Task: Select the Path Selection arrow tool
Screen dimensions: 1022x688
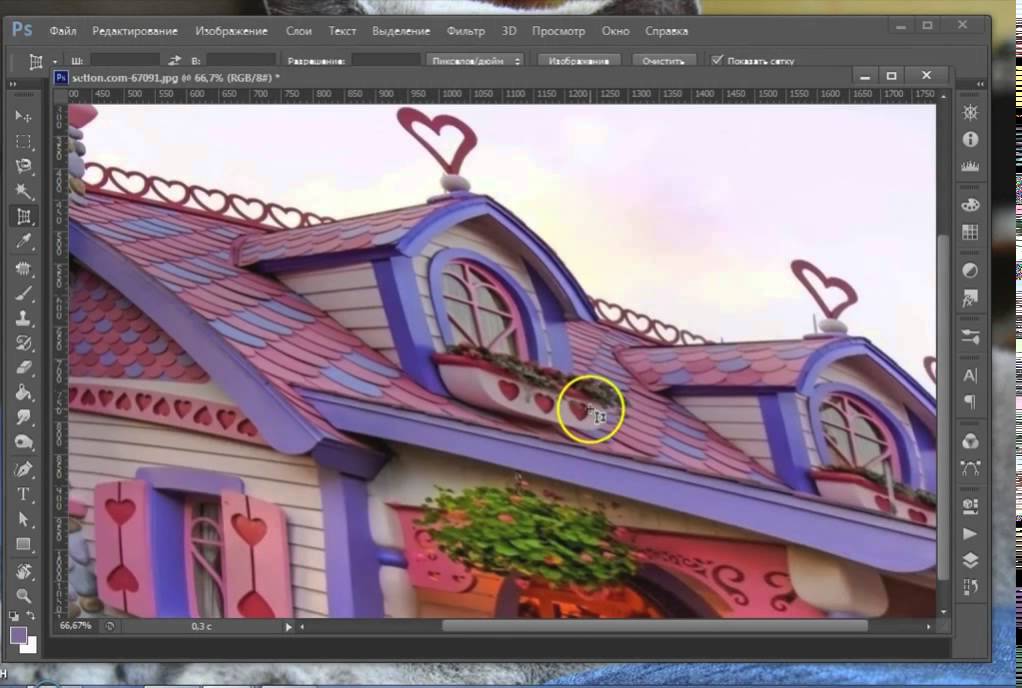Action: (x=23, y=519)
